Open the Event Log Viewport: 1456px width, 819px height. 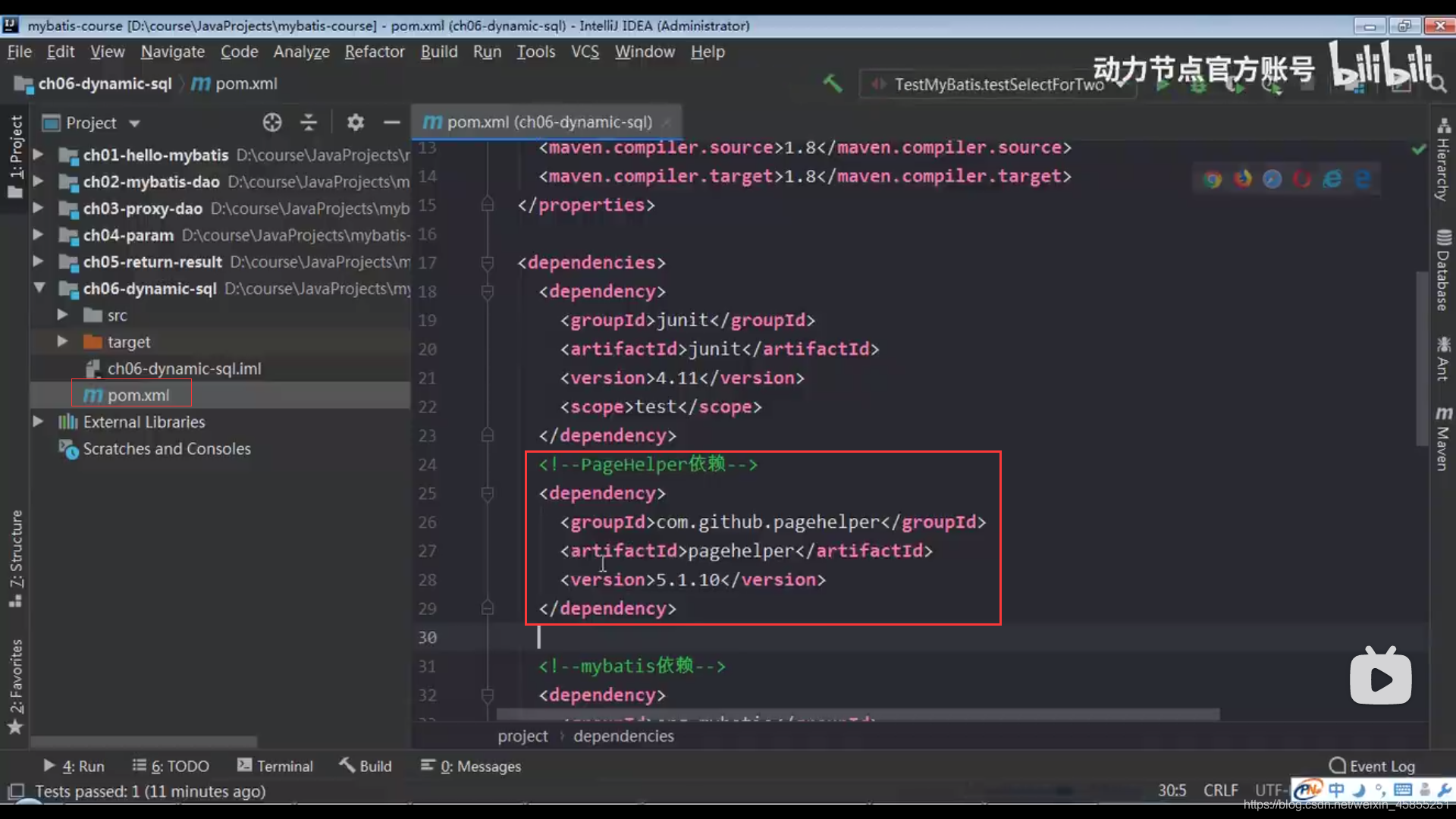(x=1372, y=766)
